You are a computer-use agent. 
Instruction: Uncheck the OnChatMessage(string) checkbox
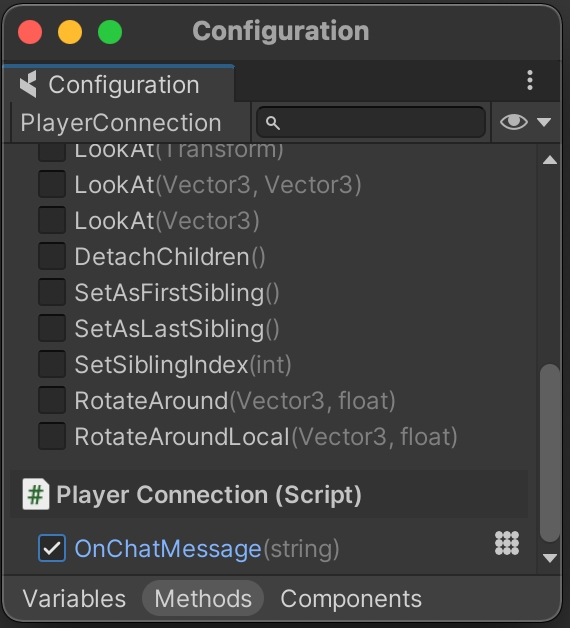point(52,548)
